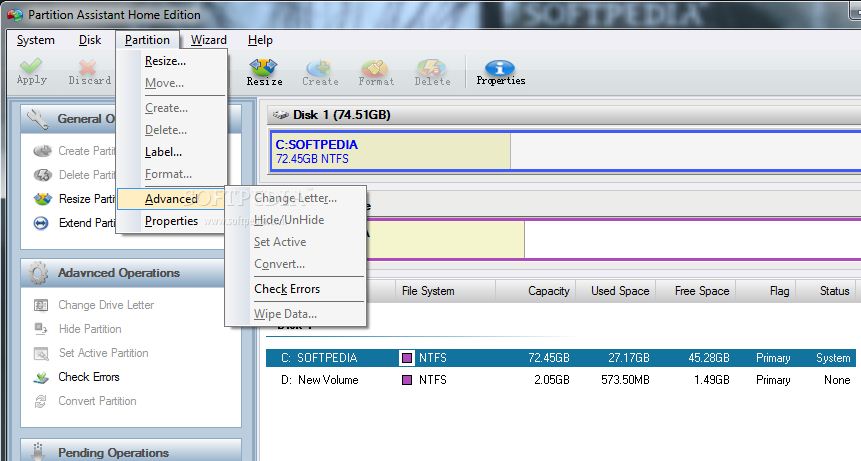
Task: Click the Set Active Partition link
Action: click(x=103, y=353)
